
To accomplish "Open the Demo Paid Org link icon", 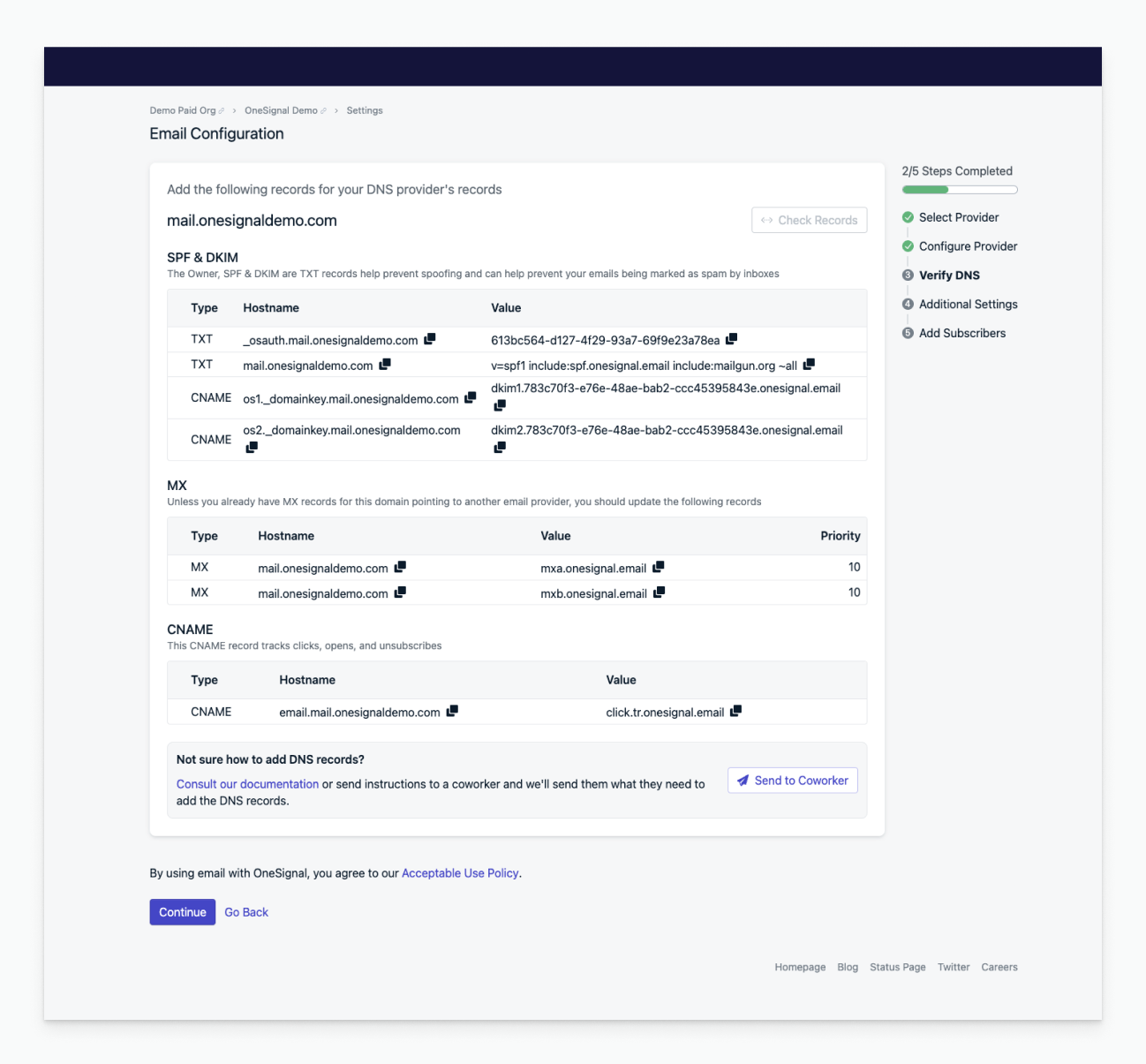I will tap(222, 111).
